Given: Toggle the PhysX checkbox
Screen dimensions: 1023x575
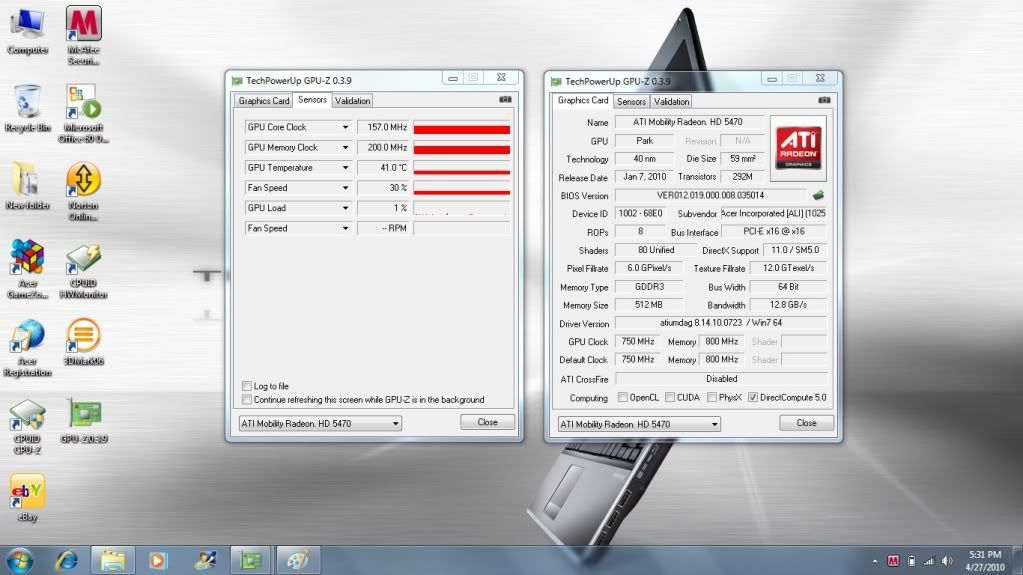Looking at the screenshot, I should (x=712, y=397).
